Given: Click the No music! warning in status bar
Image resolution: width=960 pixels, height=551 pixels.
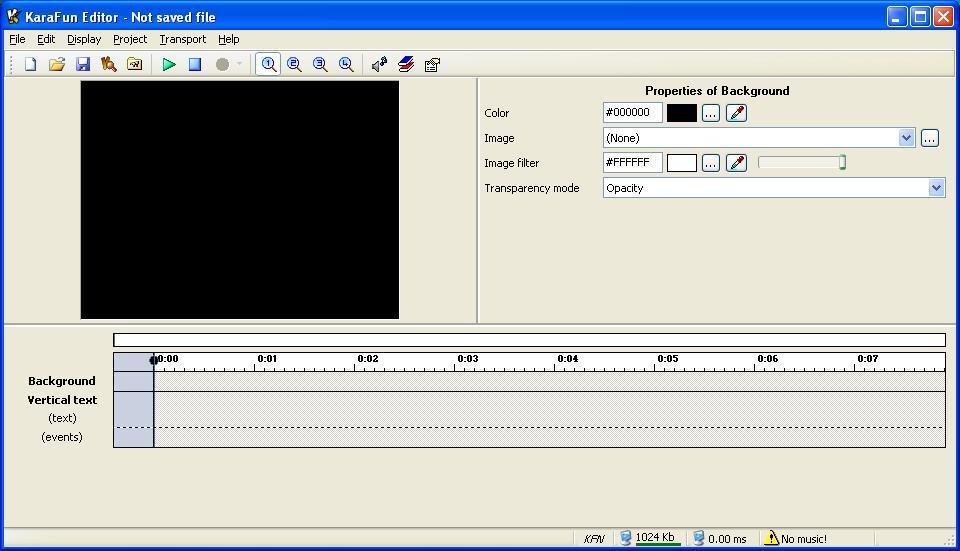Looking at the screenshot, I should point(796,539).
